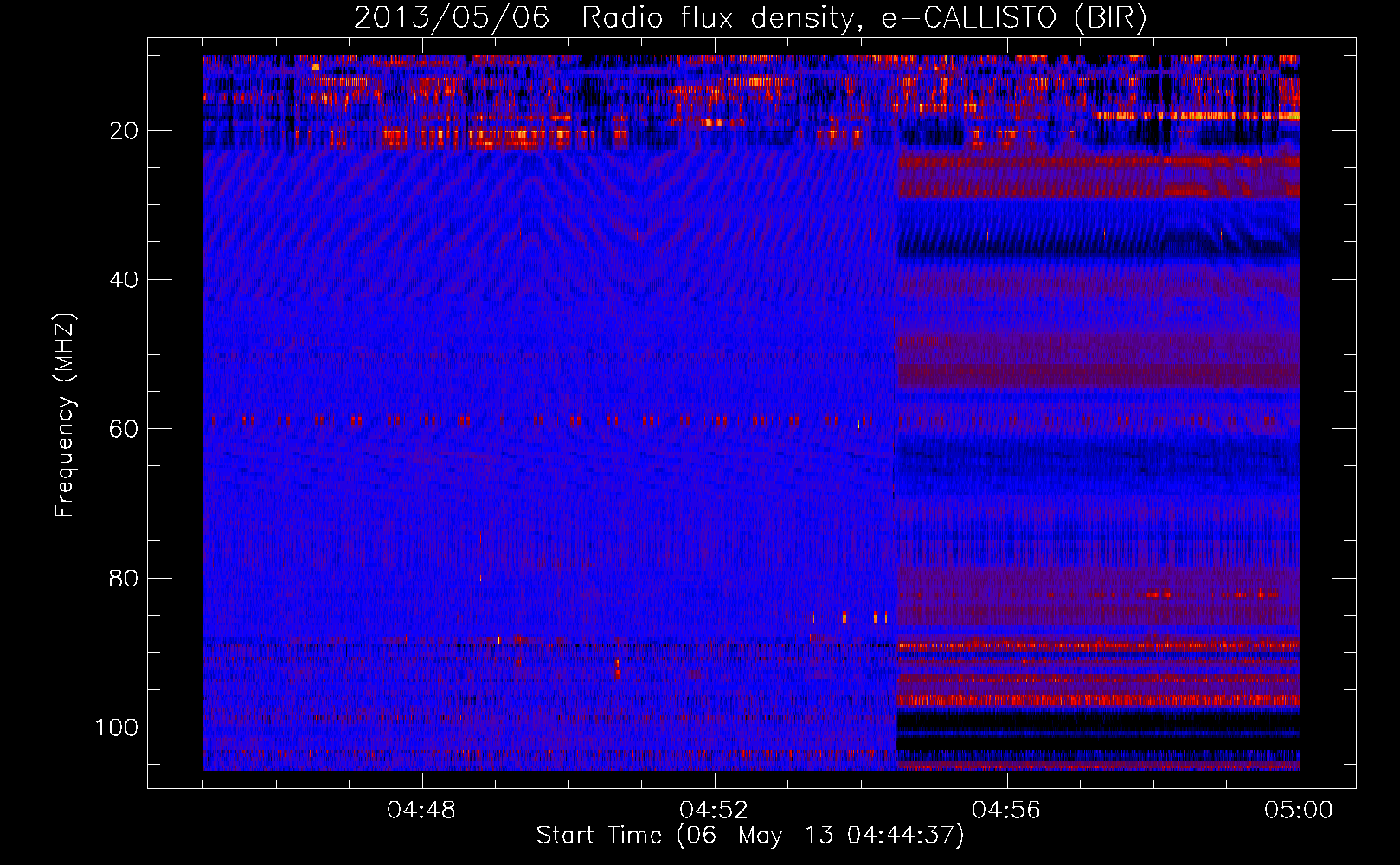
Task: Click the 'Frequency (MHZ)' axis label
Action: tap(65, 414)
